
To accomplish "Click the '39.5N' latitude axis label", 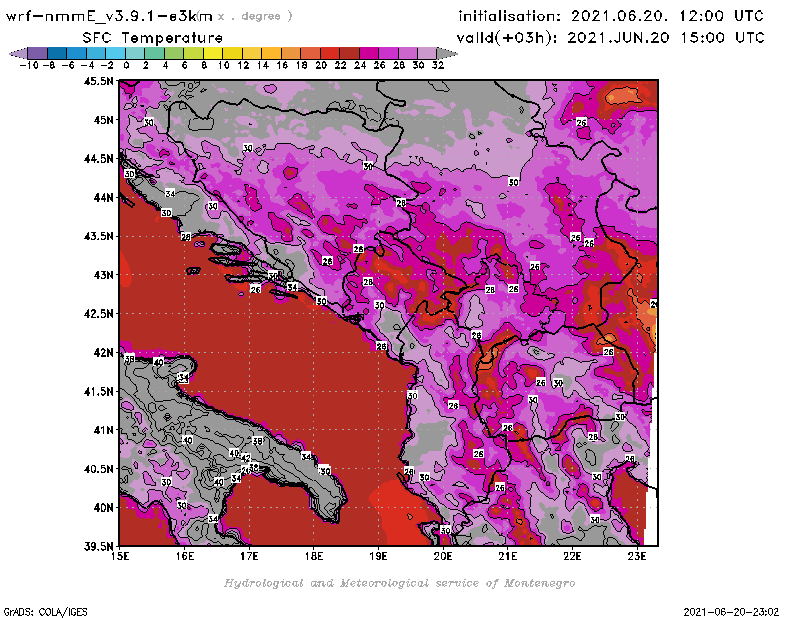I will tap(99, 546).
